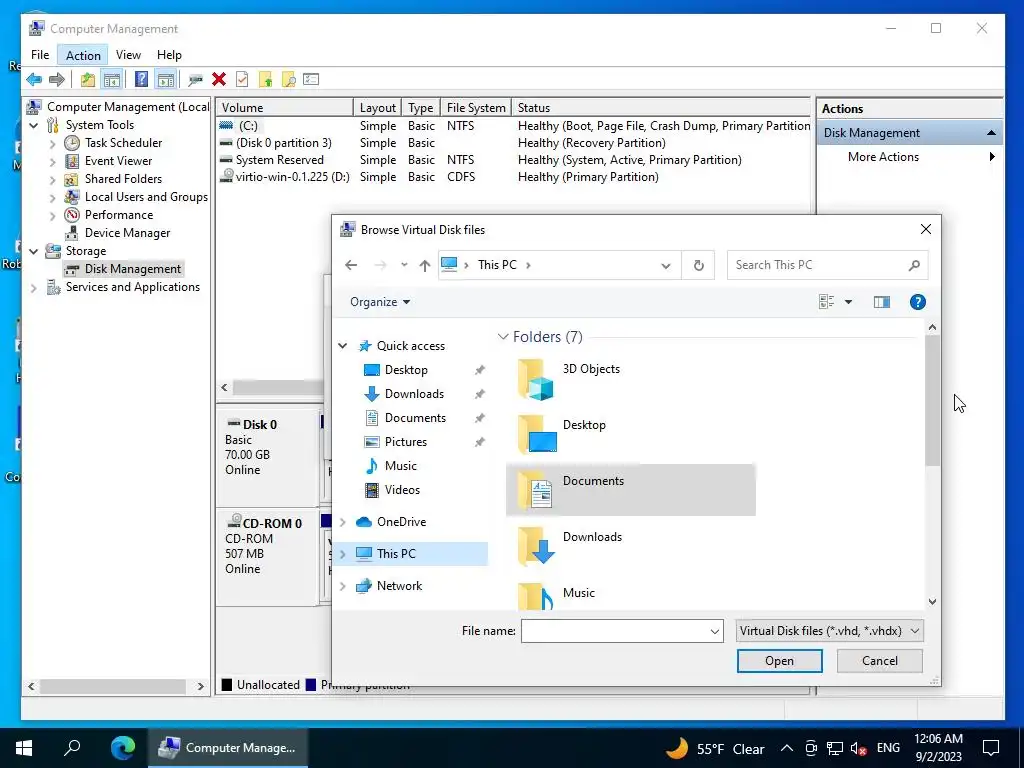Open address bar history dropdown
Viewport: 1024px width, 768px height.
[x=665, y=265]
